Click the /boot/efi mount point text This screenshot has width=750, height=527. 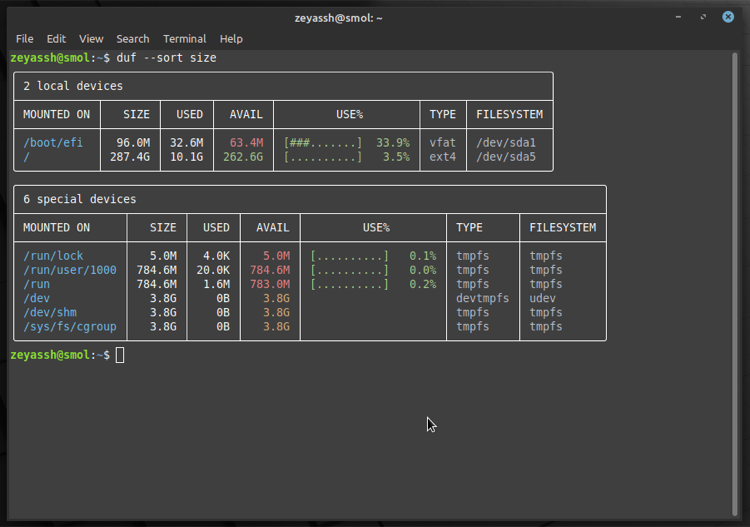click(53, 143)
